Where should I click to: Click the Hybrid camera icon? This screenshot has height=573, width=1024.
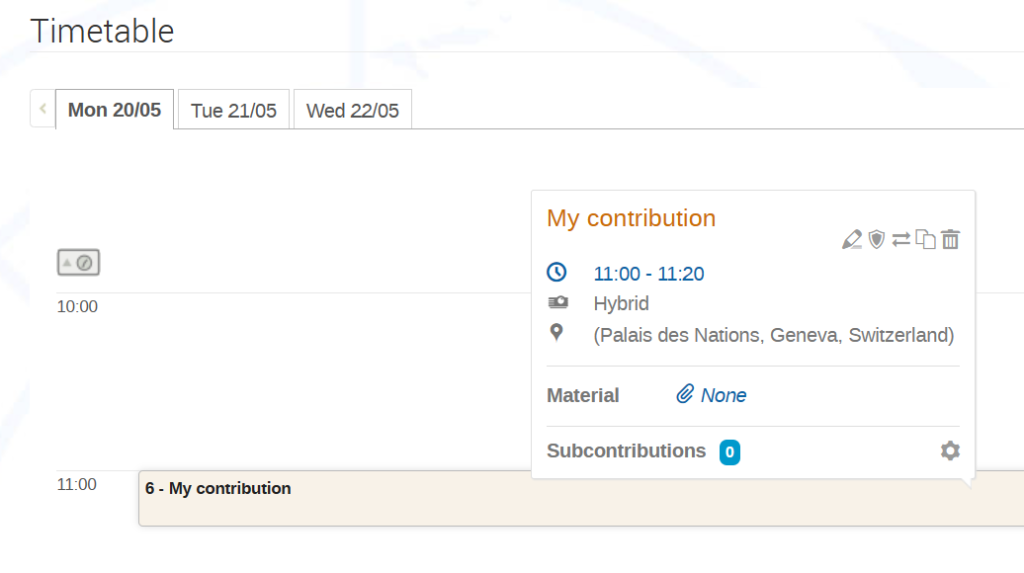(558, 302)
